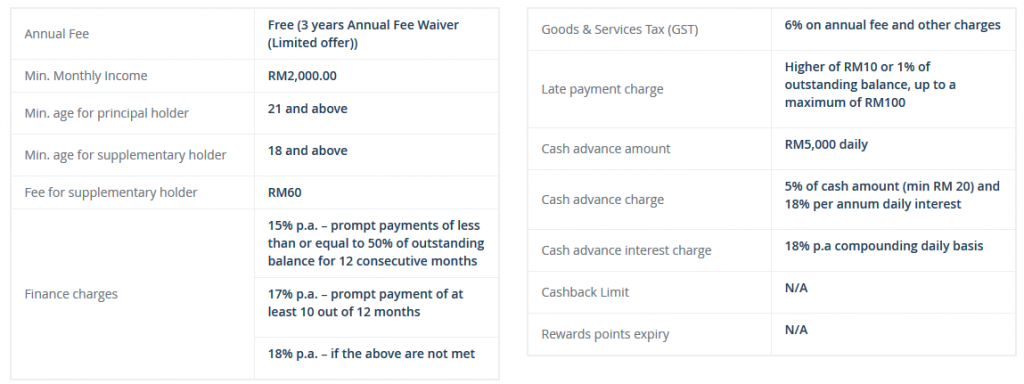Image resolution: width=1024 pixels, height=384 pixels.
Task: Click the Cashback Limit row label
Action: pos(585,293)
